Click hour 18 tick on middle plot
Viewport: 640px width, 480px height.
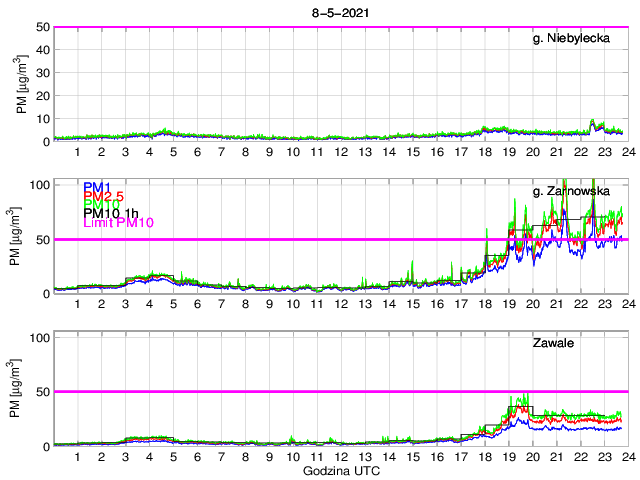[x=484, y=303]
